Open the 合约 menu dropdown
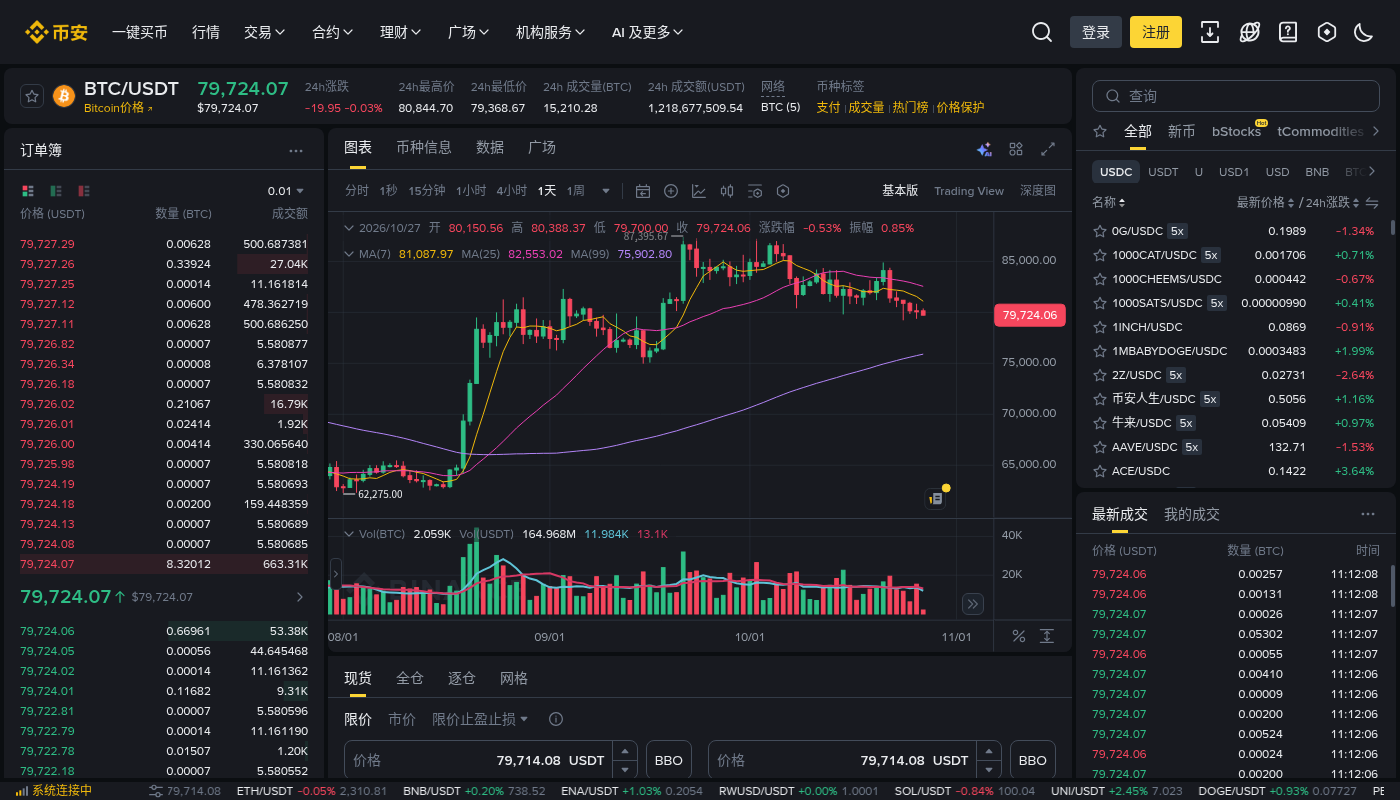The height and width of the screenshot is (800, 1400). click(x=333, y=32)
